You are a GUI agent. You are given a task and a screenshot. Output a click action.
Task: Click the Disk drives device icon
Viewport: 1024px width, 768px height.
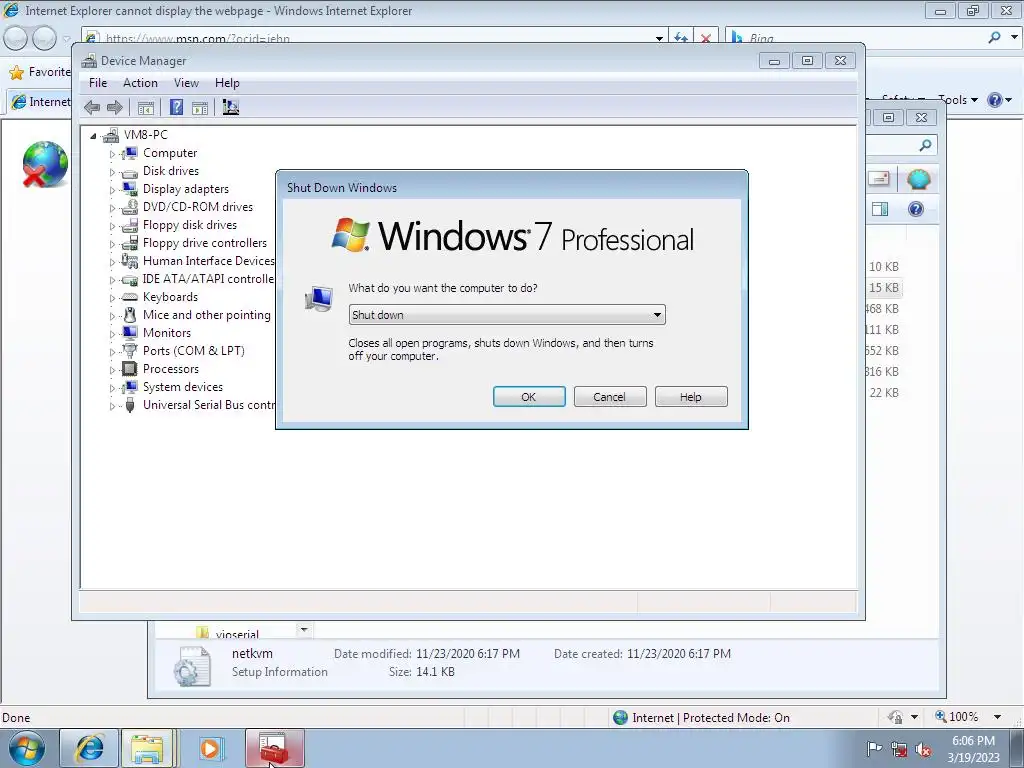[129, 172]
